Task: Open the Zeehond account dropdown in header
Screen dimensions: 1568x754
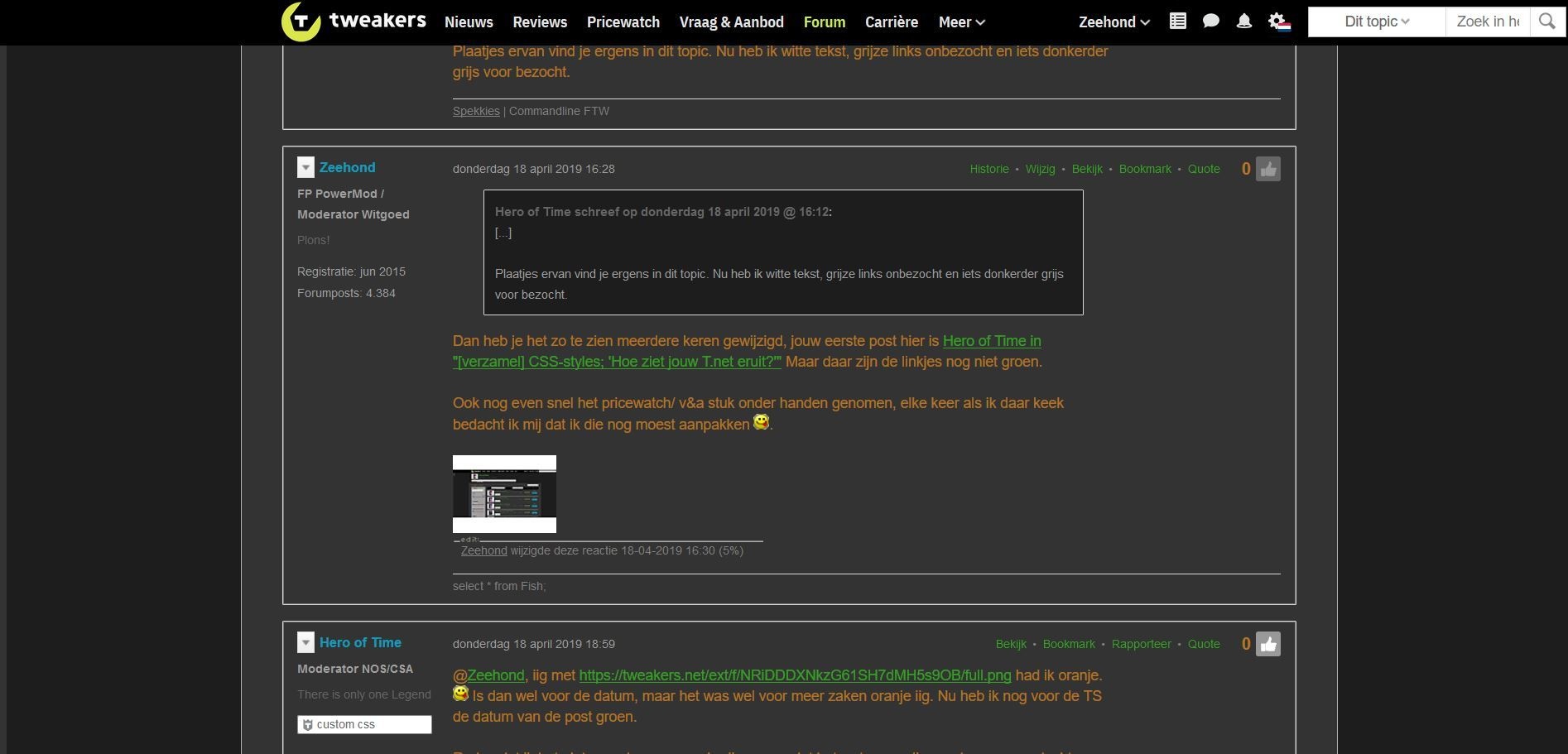Action: [1114, 22]
